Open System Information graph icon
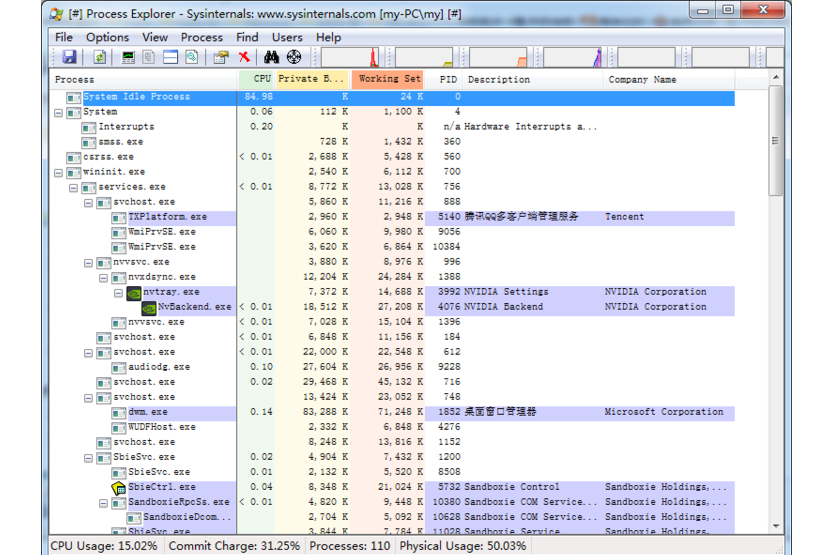The width and height of the screenshot is (832, 555). click(128, 57)
